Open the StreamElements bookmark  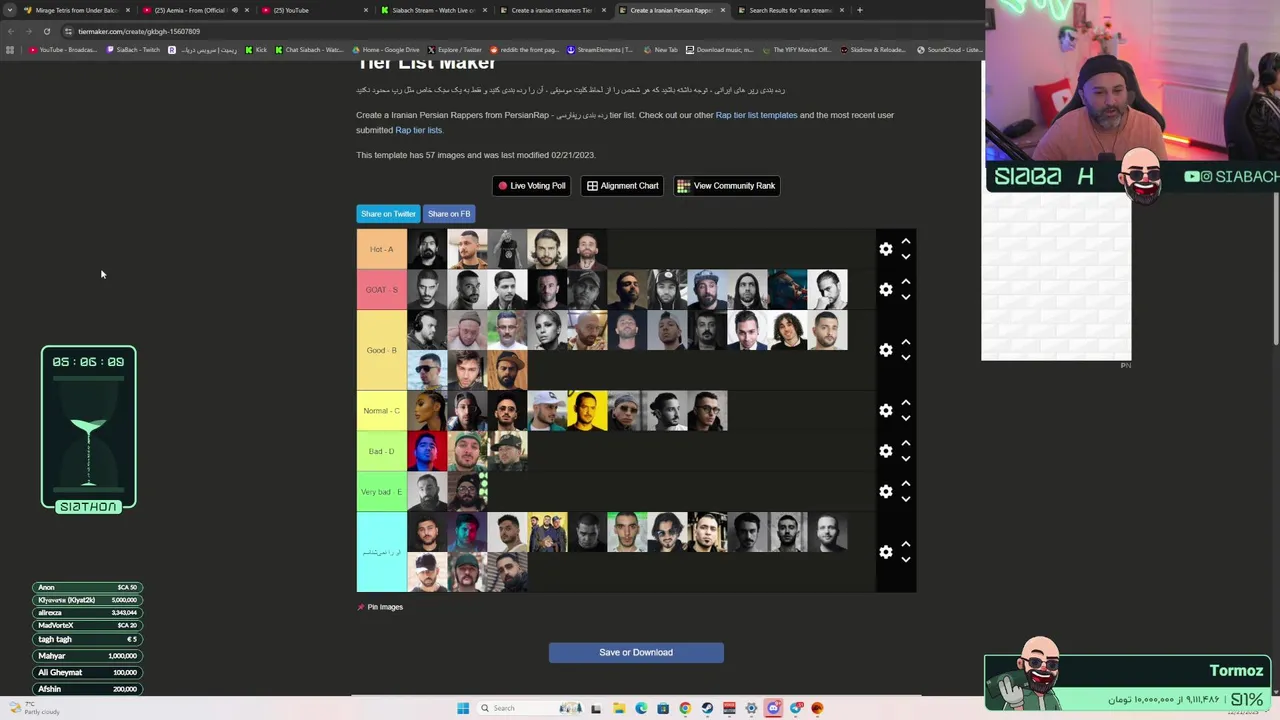[x=600, y=50]
